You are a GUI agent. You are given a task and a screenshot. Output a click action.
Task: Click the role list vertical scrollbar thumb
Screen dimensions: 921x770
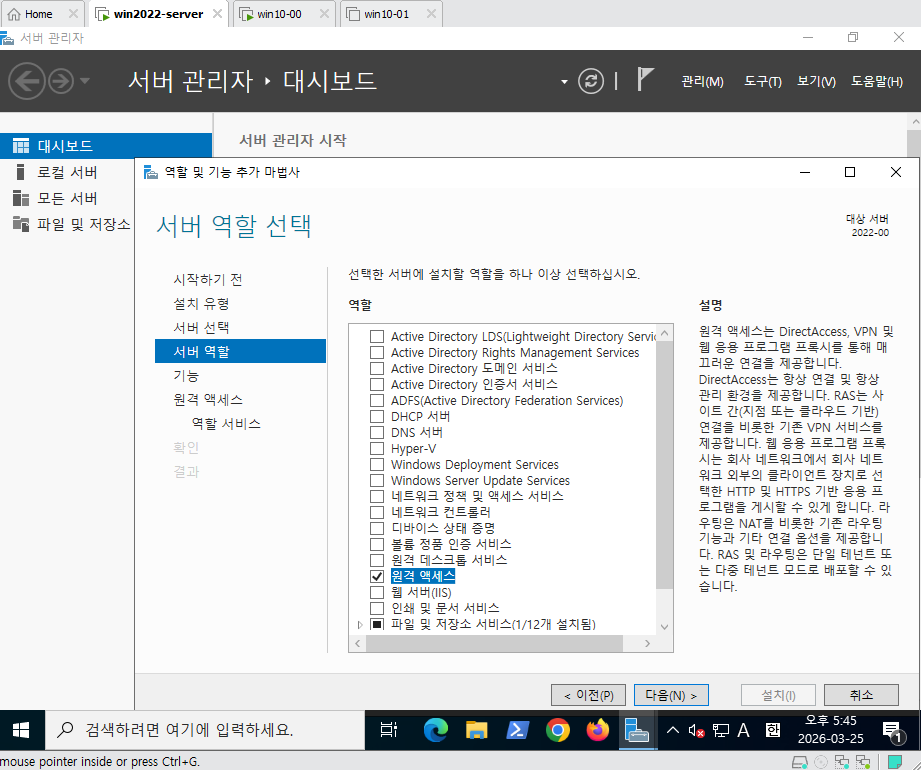tap(664, 465)
